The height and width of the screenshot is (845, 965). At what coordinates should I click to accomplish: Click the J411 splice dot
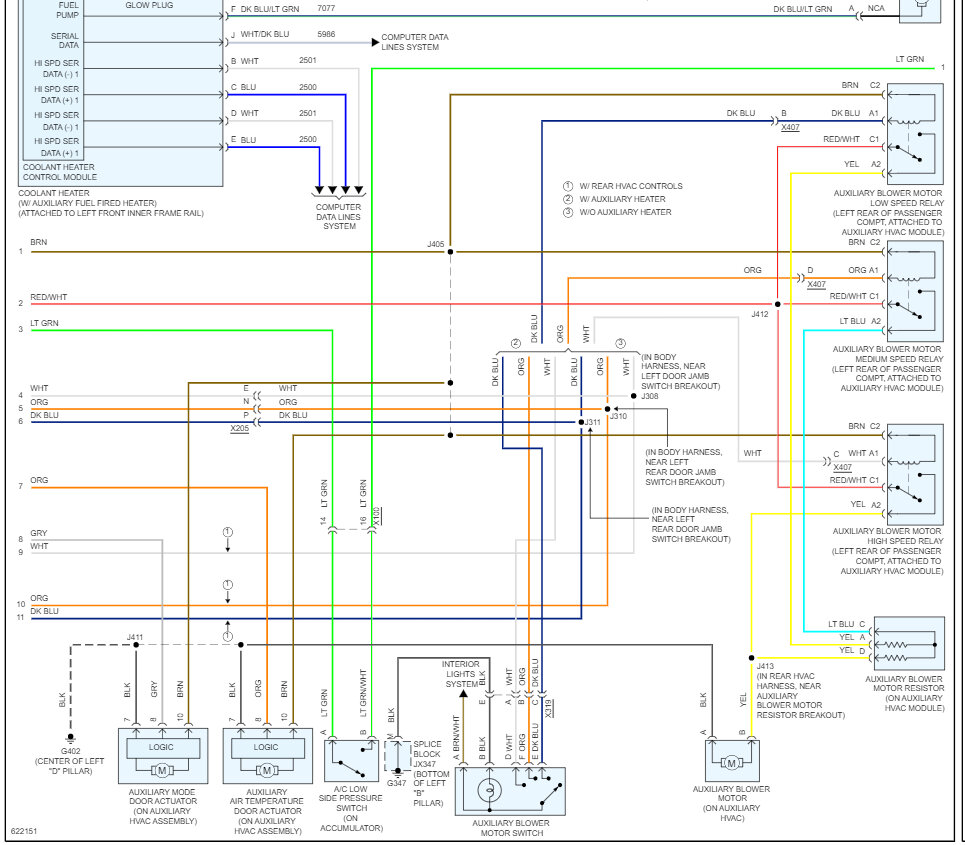pos(136,645)
